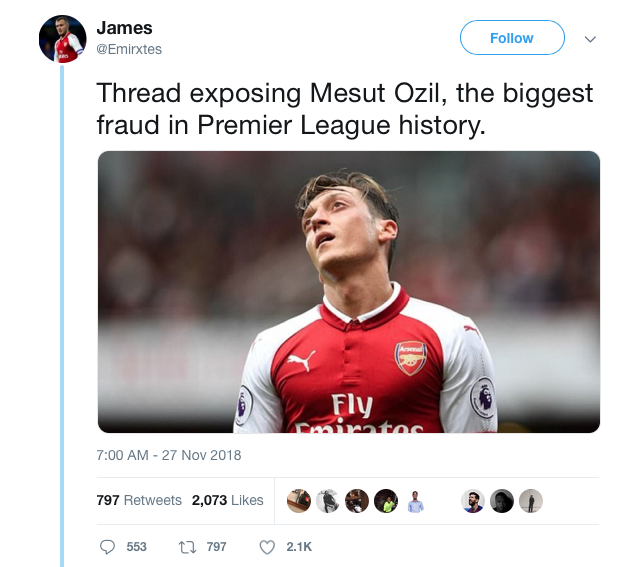The image size is (638, 567).
Task: Retweet using the retweet arrows icon
Action: 185,547
